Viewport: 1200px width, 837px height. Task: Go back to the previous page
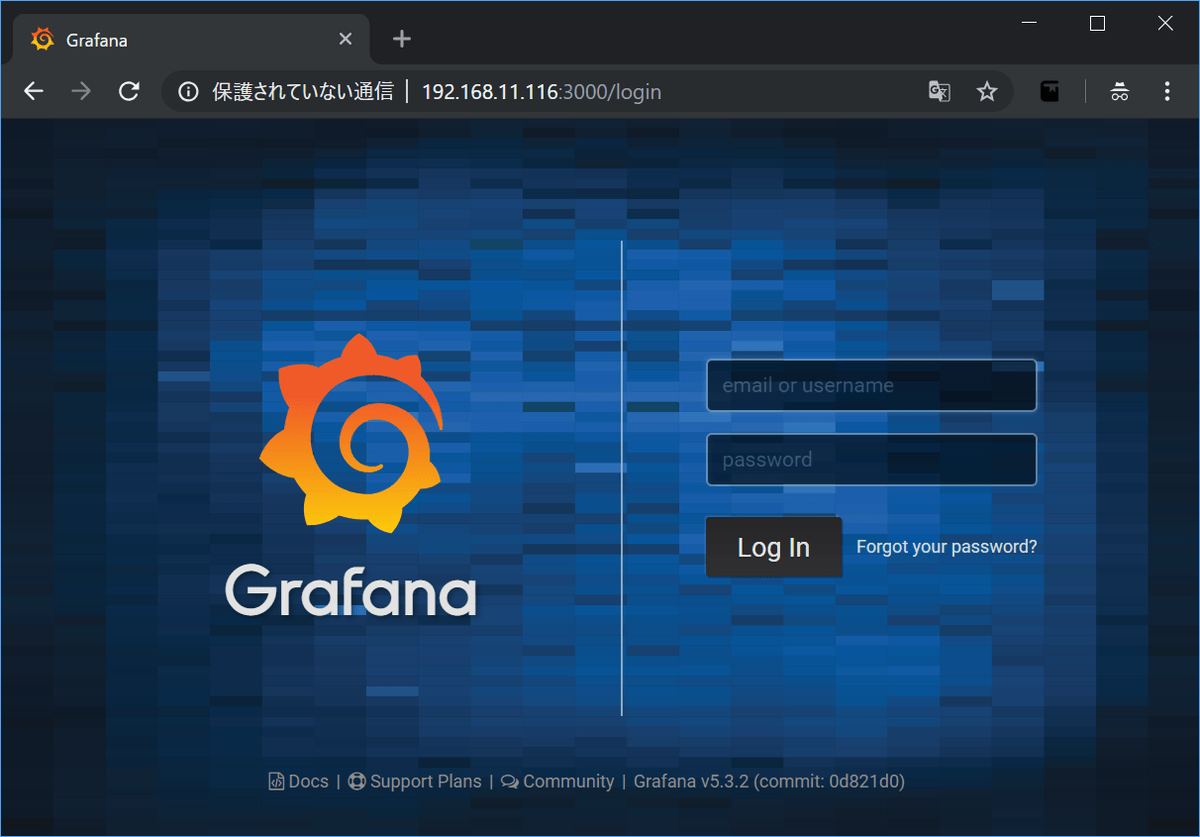[x=34, y=92]
